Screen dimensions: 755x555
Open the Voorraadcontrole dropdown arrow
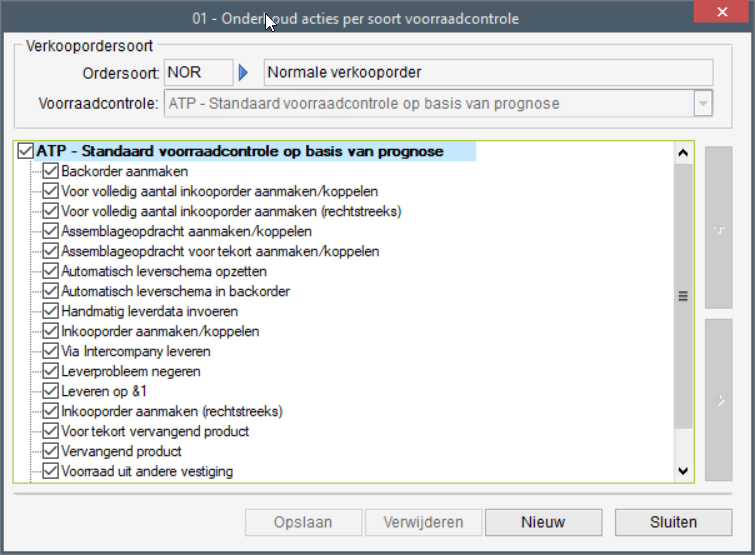point(703,103)
